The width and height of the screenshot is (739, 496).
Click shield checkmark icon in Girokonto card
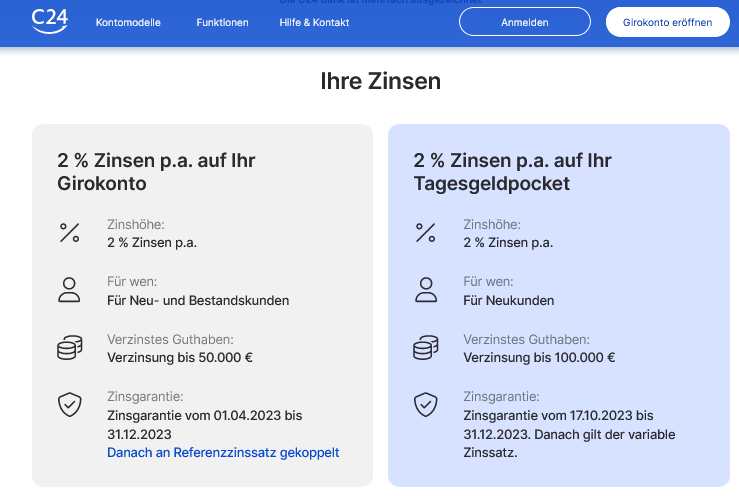(70, 405)
